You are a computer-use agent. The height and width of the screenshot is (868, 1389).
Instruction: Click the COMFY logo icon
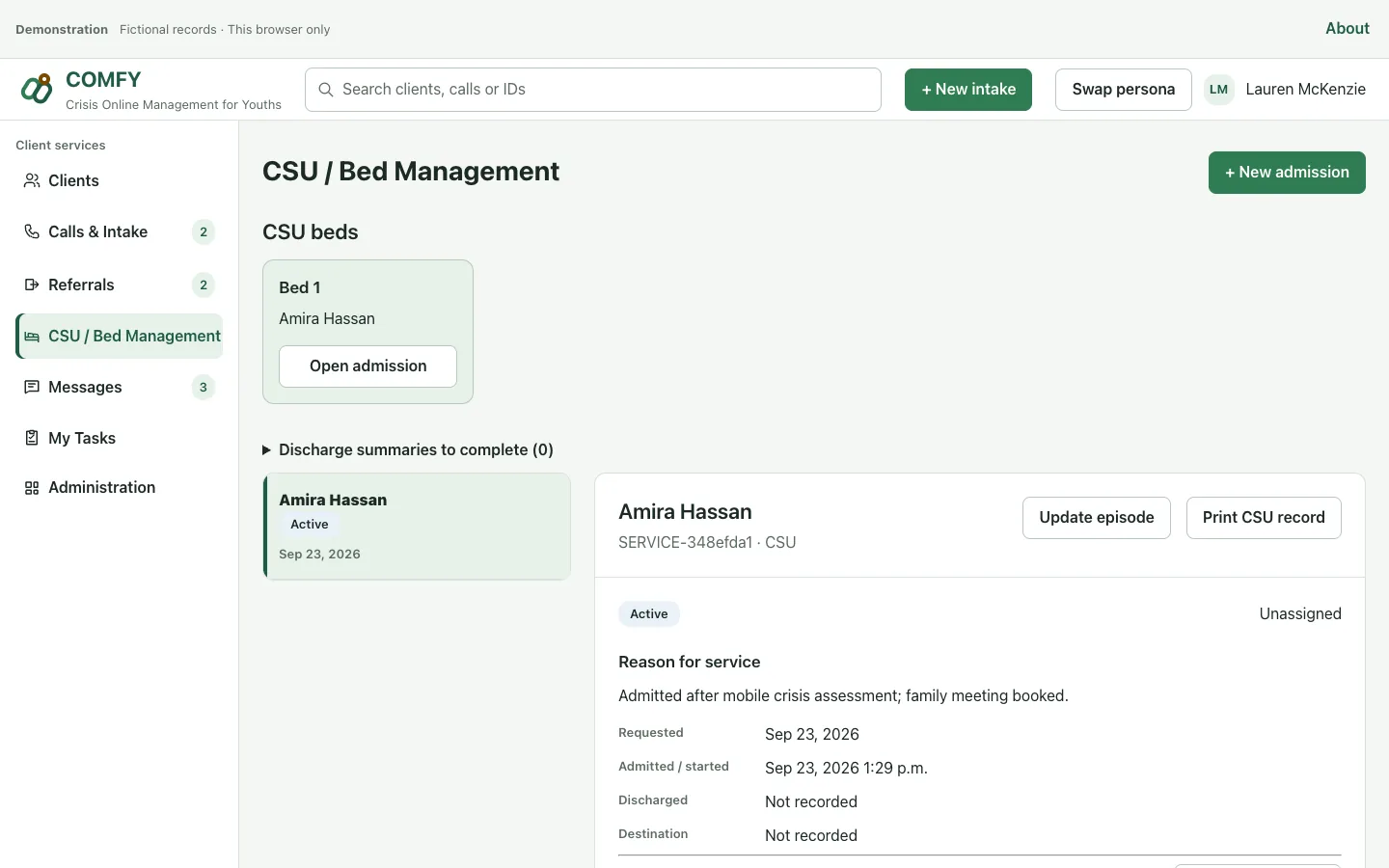click(x=37, y=89)
